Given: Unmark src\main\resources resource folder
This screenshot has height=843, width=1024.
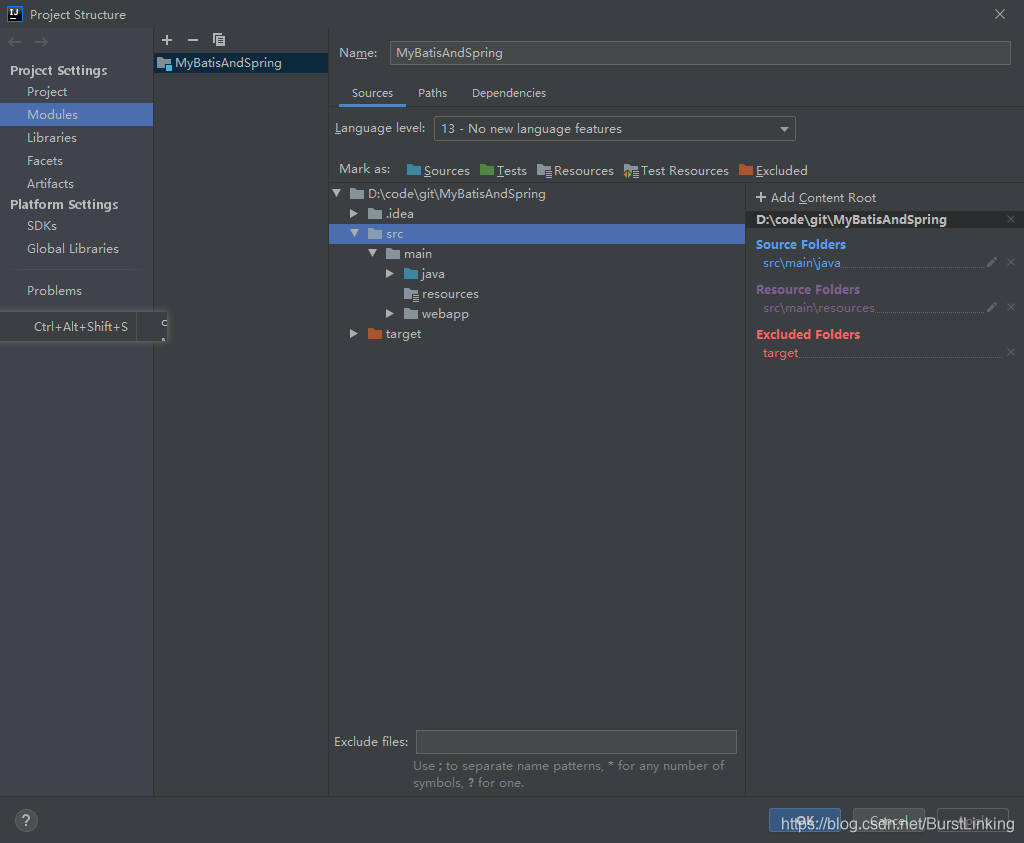Looking at the screenshot, I should click(1011, 308).
